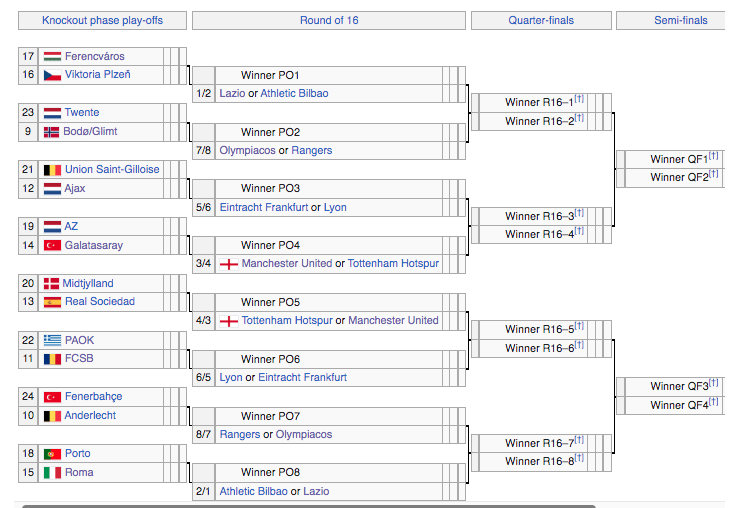
Task: Click the Turkey flag next to Fenerbahçe
Action: 52,397
